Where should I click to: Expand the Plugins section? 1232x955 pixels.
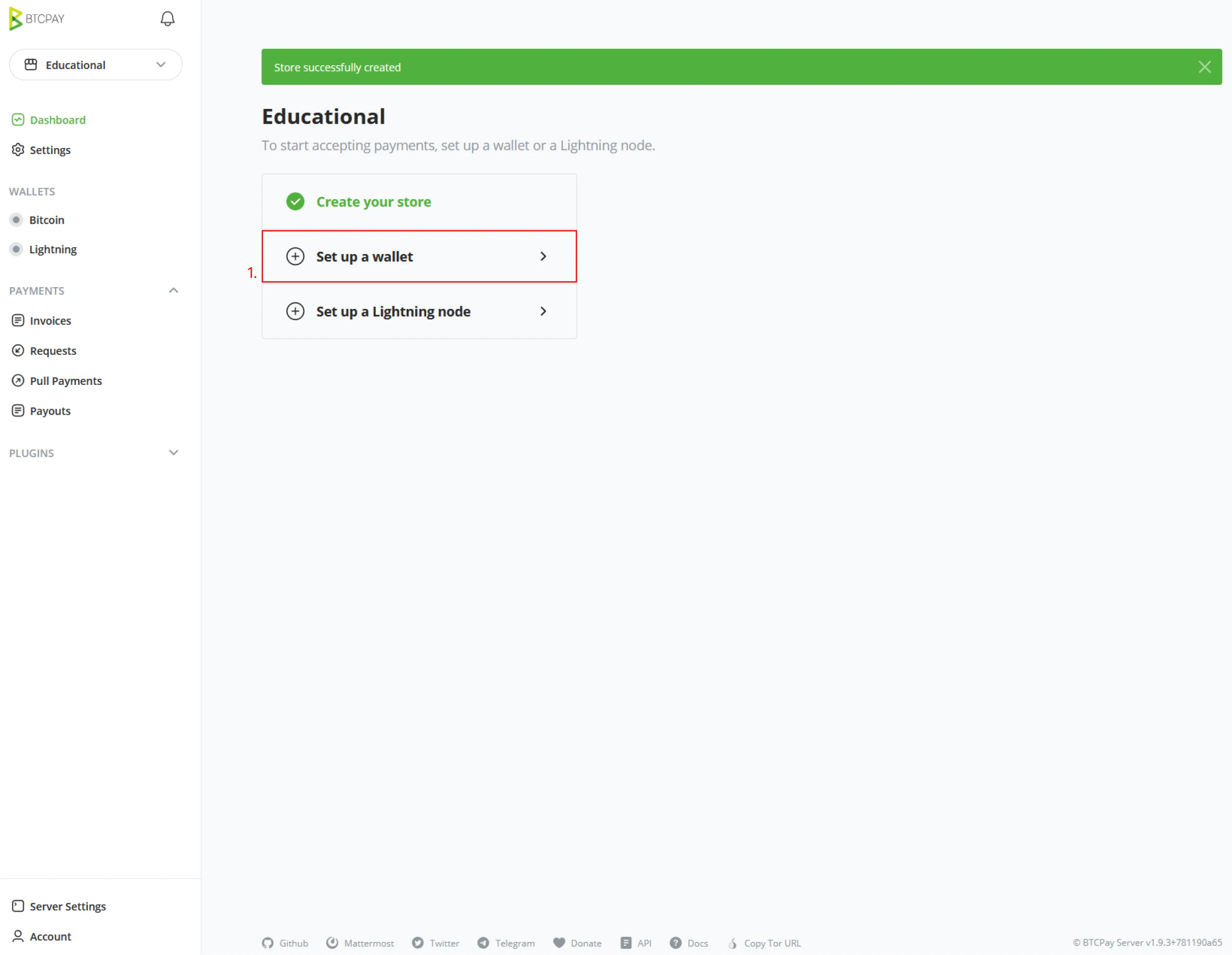coord(173,453)
